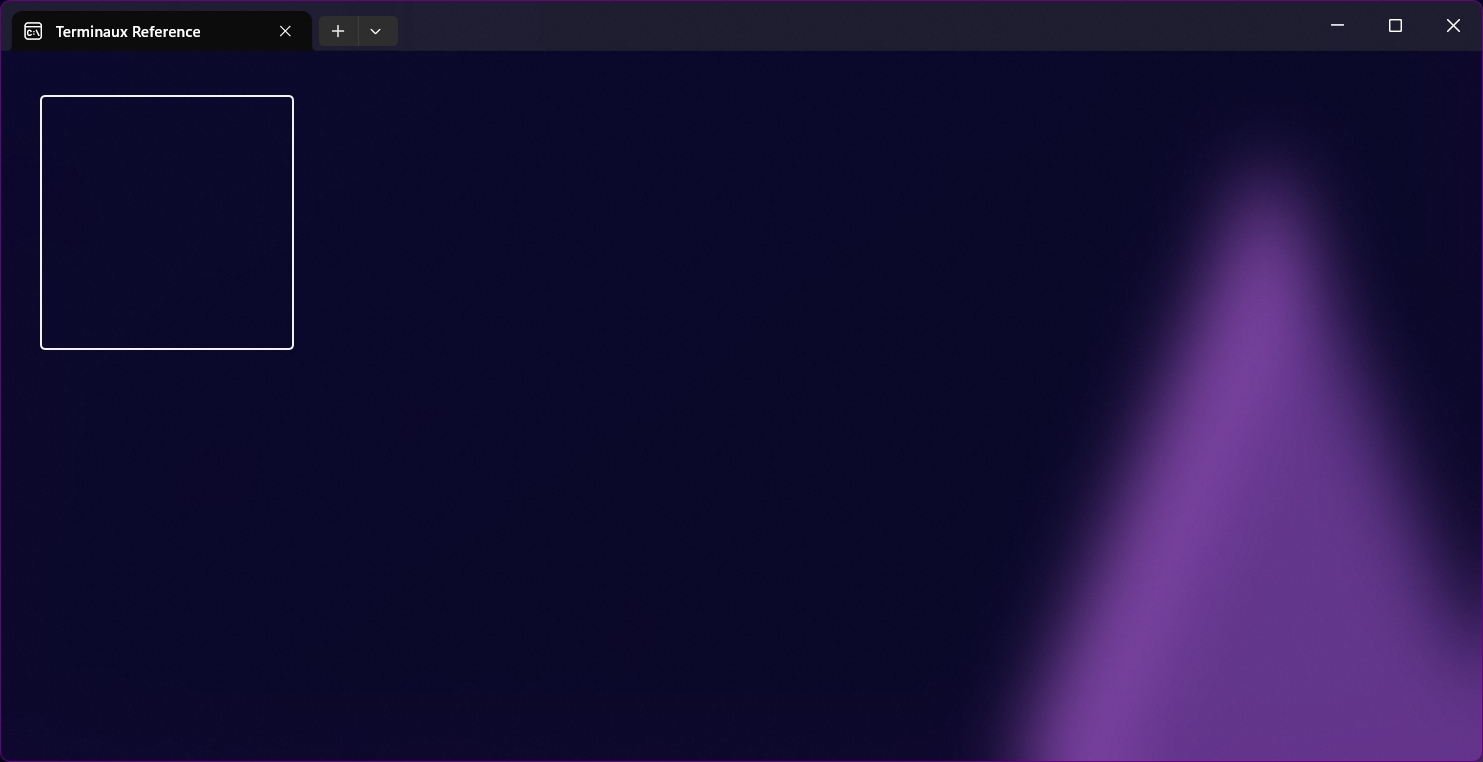The image size is (1483, 762).
Task: Click the bottom edge of the white box
Action: click(x=167, y=348)
